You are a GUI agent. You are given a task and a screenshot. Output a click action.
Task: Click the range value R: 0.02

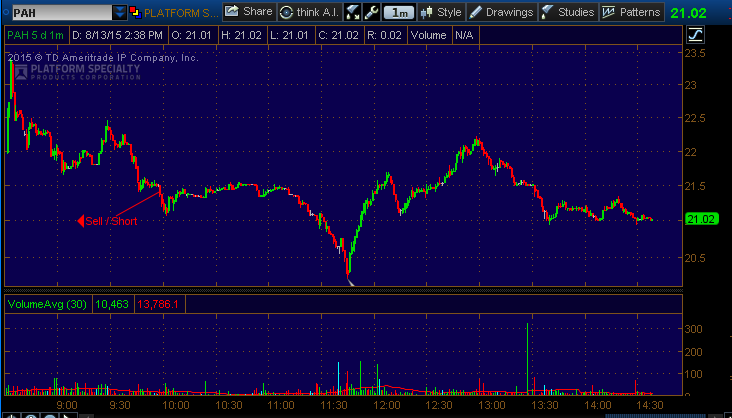click(384, 35)
